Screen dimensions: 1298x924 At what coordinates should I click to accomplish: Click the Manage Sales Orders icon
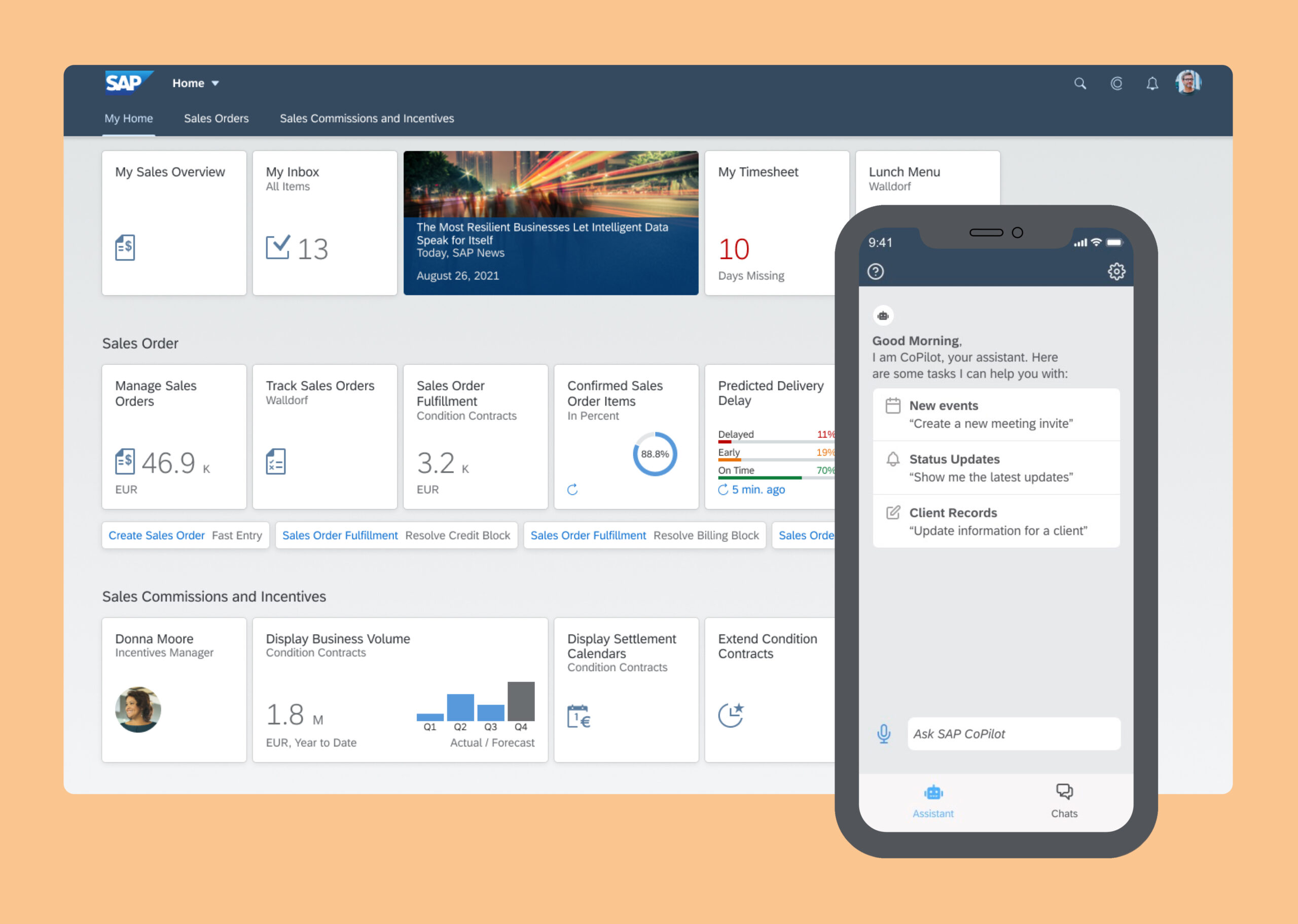tap(125, 461)
